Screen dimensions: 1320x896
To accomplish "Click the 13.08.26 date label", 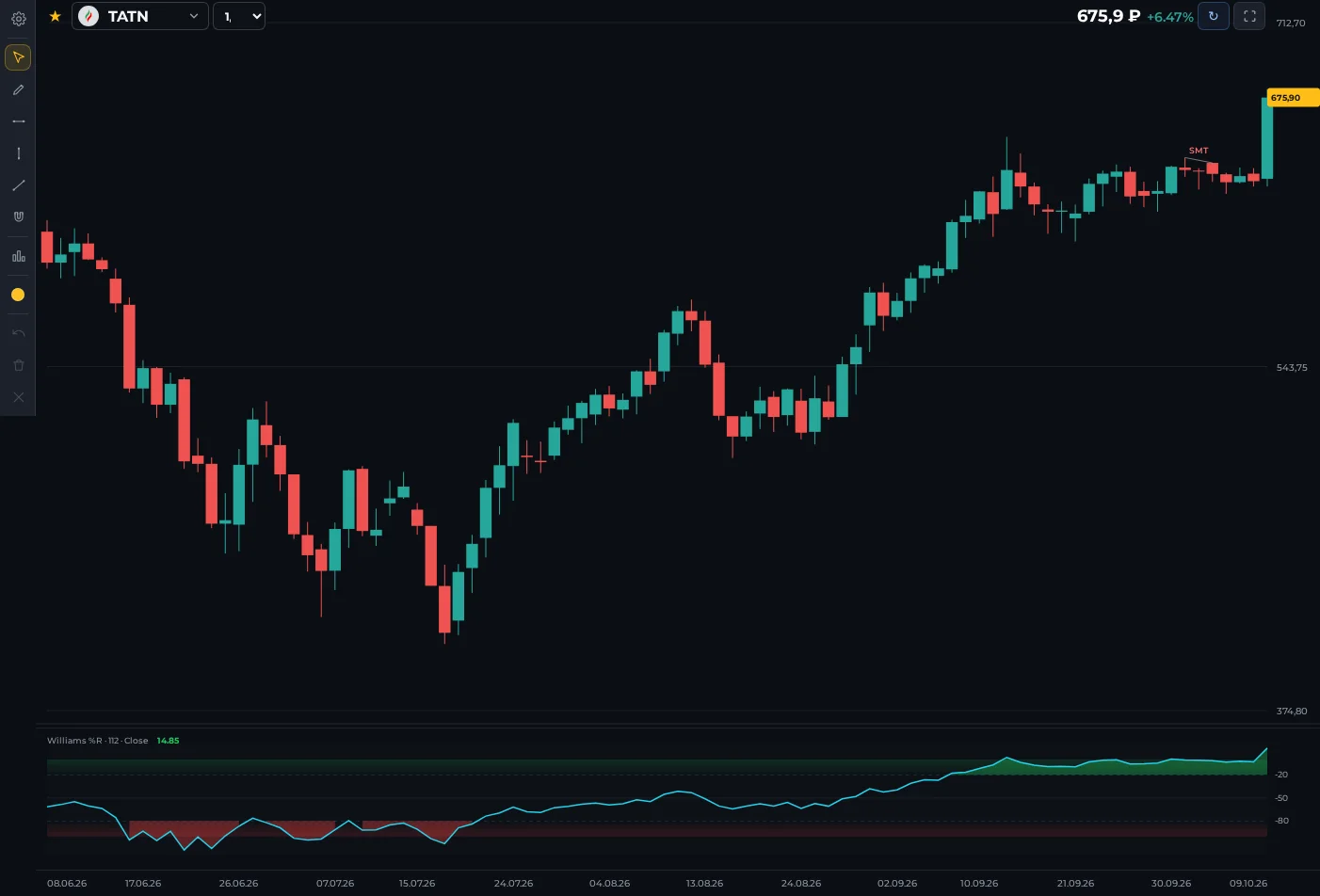I will pyautogui.click(x=704, y=884).
